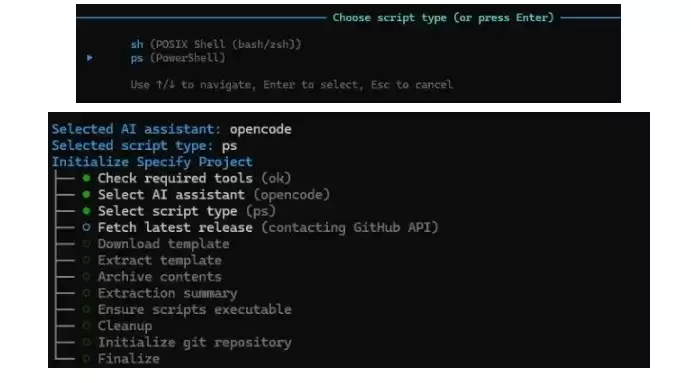
Task: Click green dot for Check required tools
Action: (x=86, y=178)
